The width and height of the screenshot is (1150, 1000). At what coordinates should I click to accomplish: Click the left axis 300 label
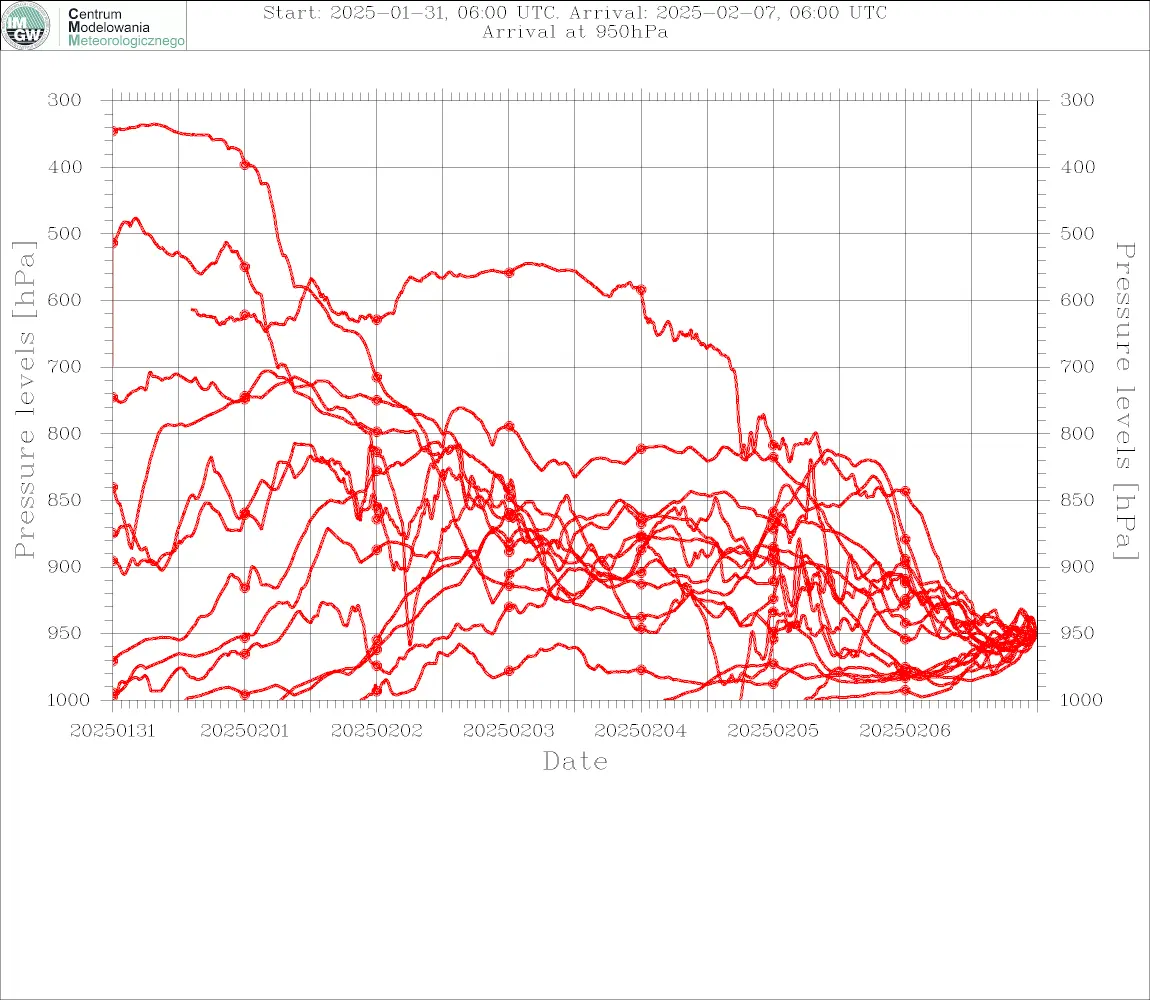pos(65,100)
